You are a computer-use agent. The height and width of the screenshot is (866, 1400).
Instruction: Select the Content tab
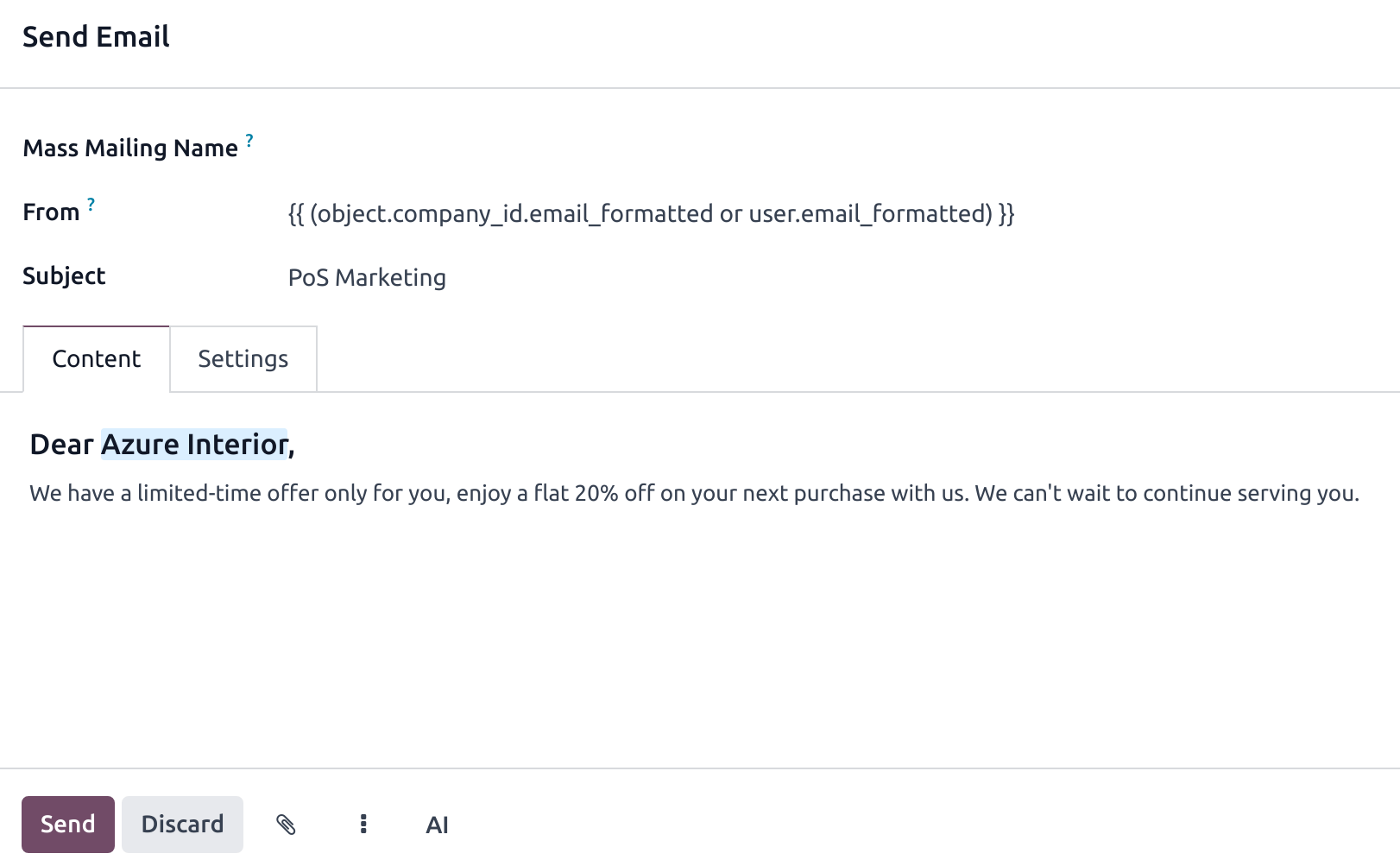[96, 357]
